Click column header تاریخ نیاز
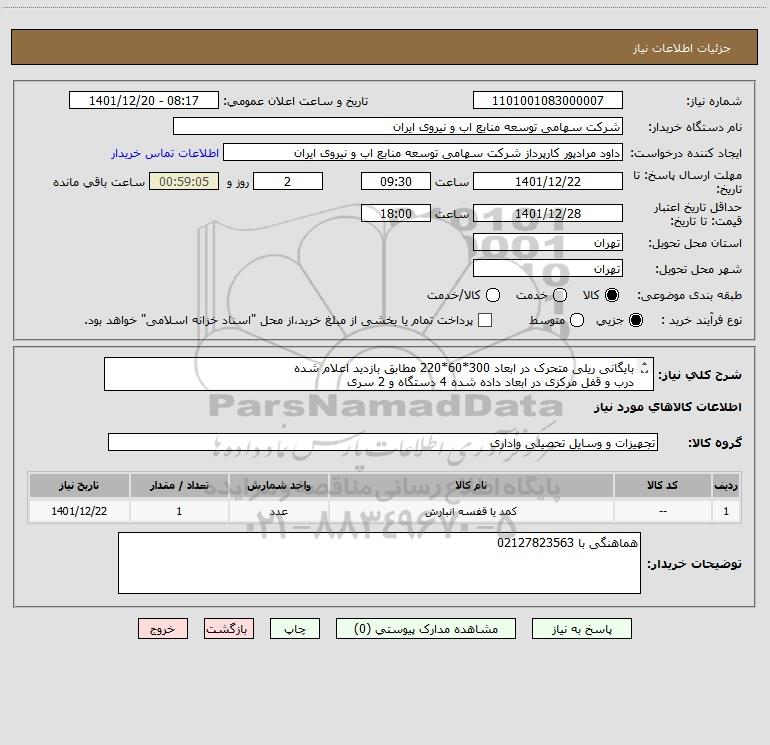The height and width of the screenshot is (745, 770). 79,485
